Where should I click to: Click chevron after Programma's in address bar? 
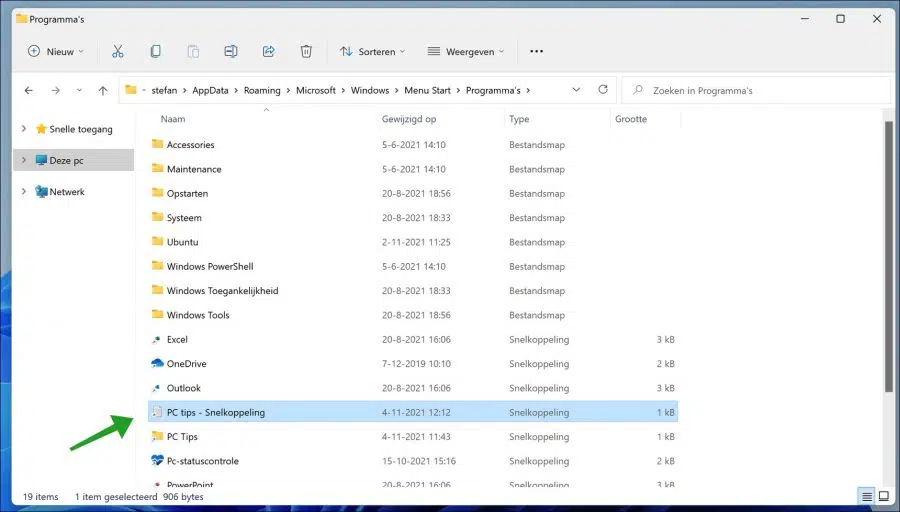pyautogui.click(x=528, y=90)
